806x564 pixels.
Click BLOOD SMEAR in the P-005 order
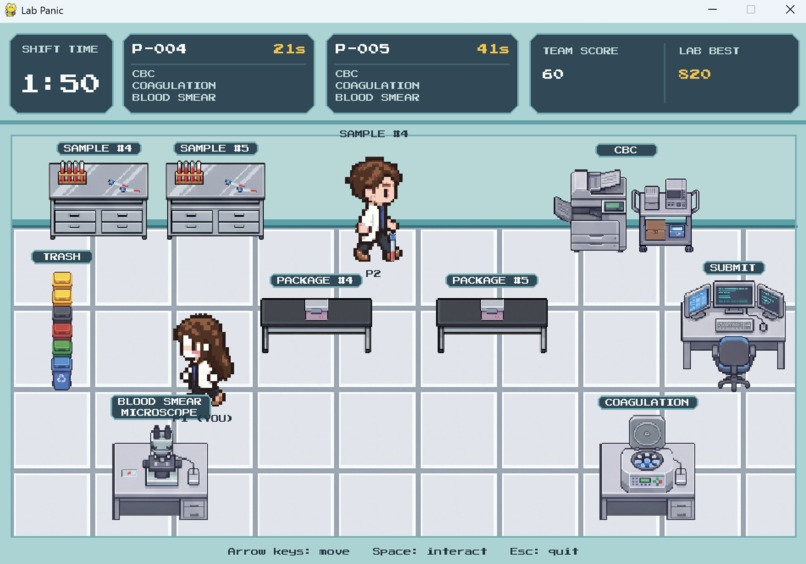[377, 97]
